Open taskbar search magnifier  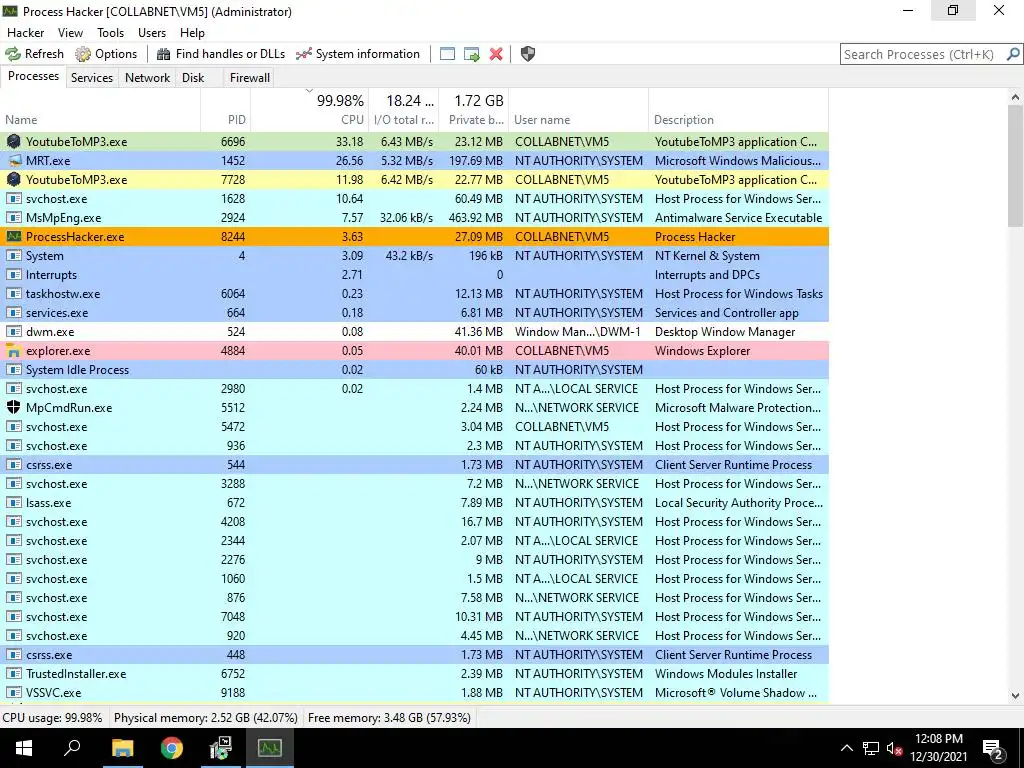tap(72, 748)
